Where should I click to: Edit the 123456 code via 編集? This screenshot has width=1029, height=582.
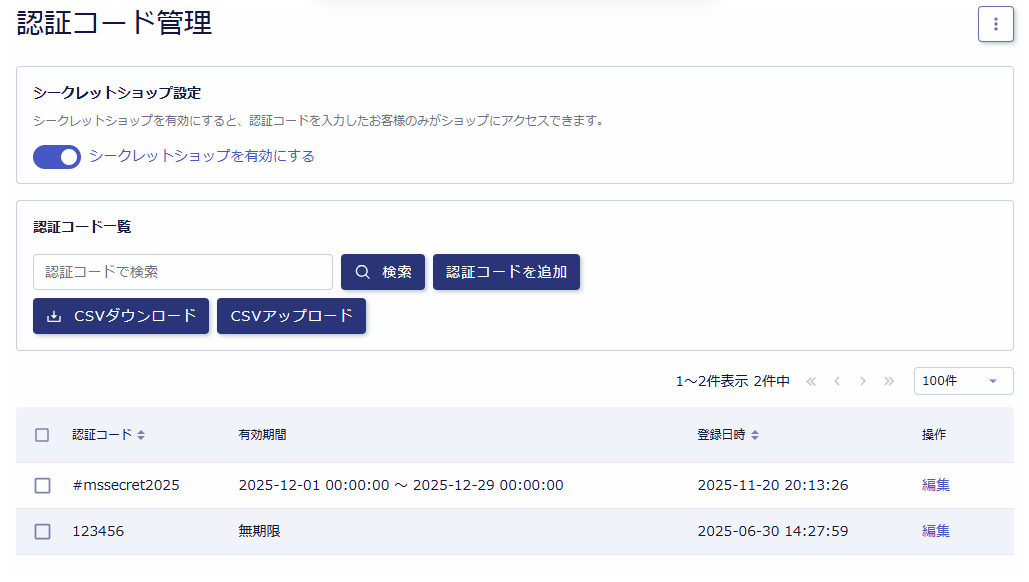tap(935, 531)
